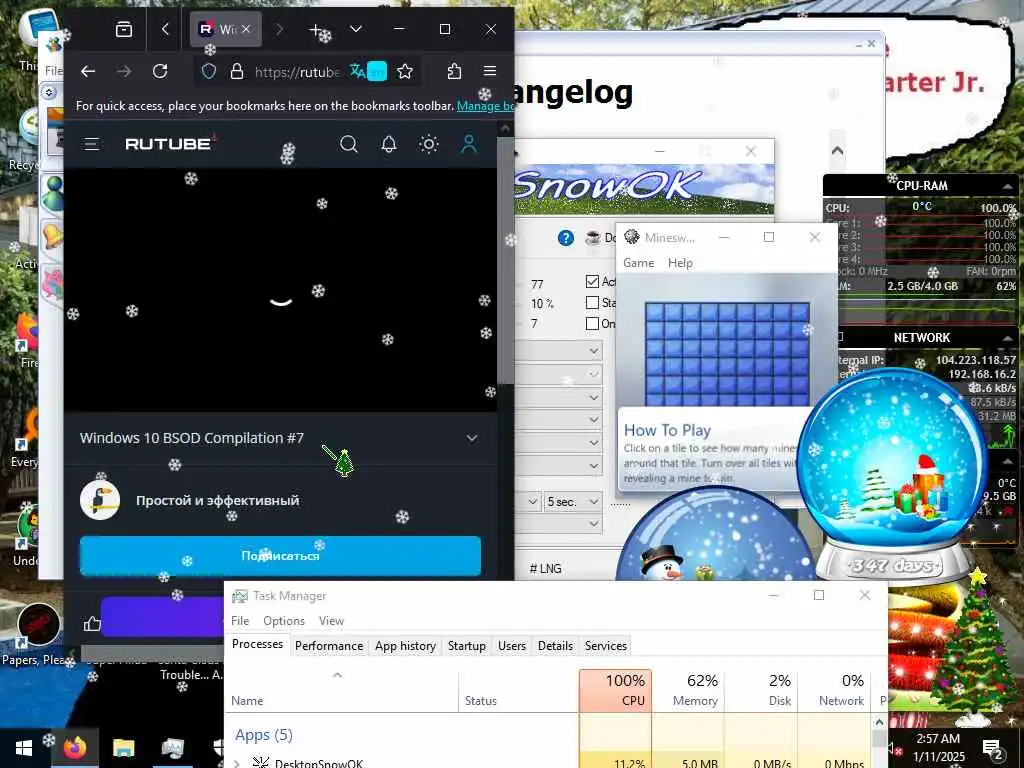Open the Users tab
Image resolution: width=1024 pixels, height=768 pixels.
511,645
